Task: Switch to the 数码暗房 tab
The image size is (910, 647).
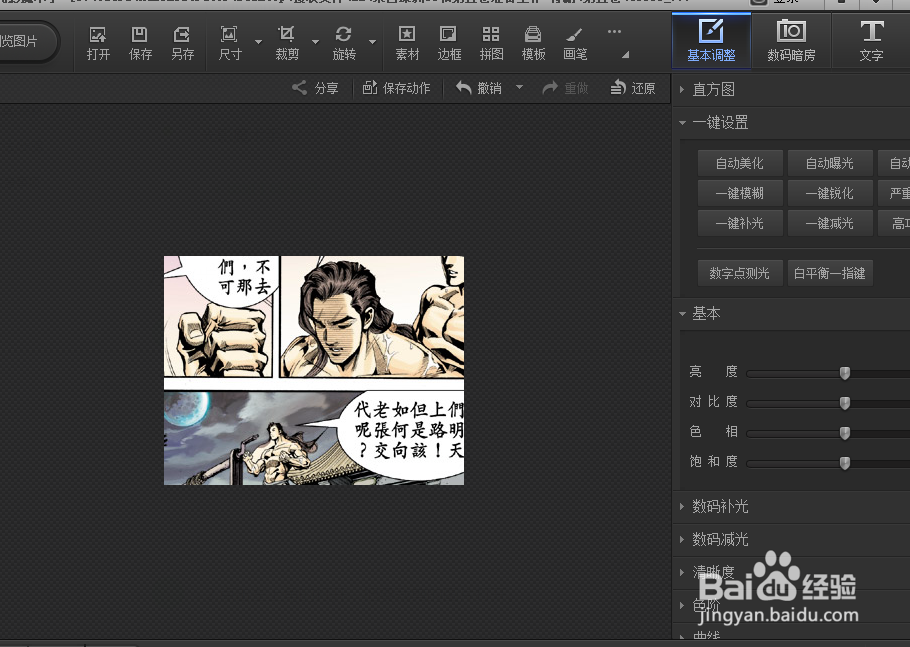Action: click(x=791, y=41)
